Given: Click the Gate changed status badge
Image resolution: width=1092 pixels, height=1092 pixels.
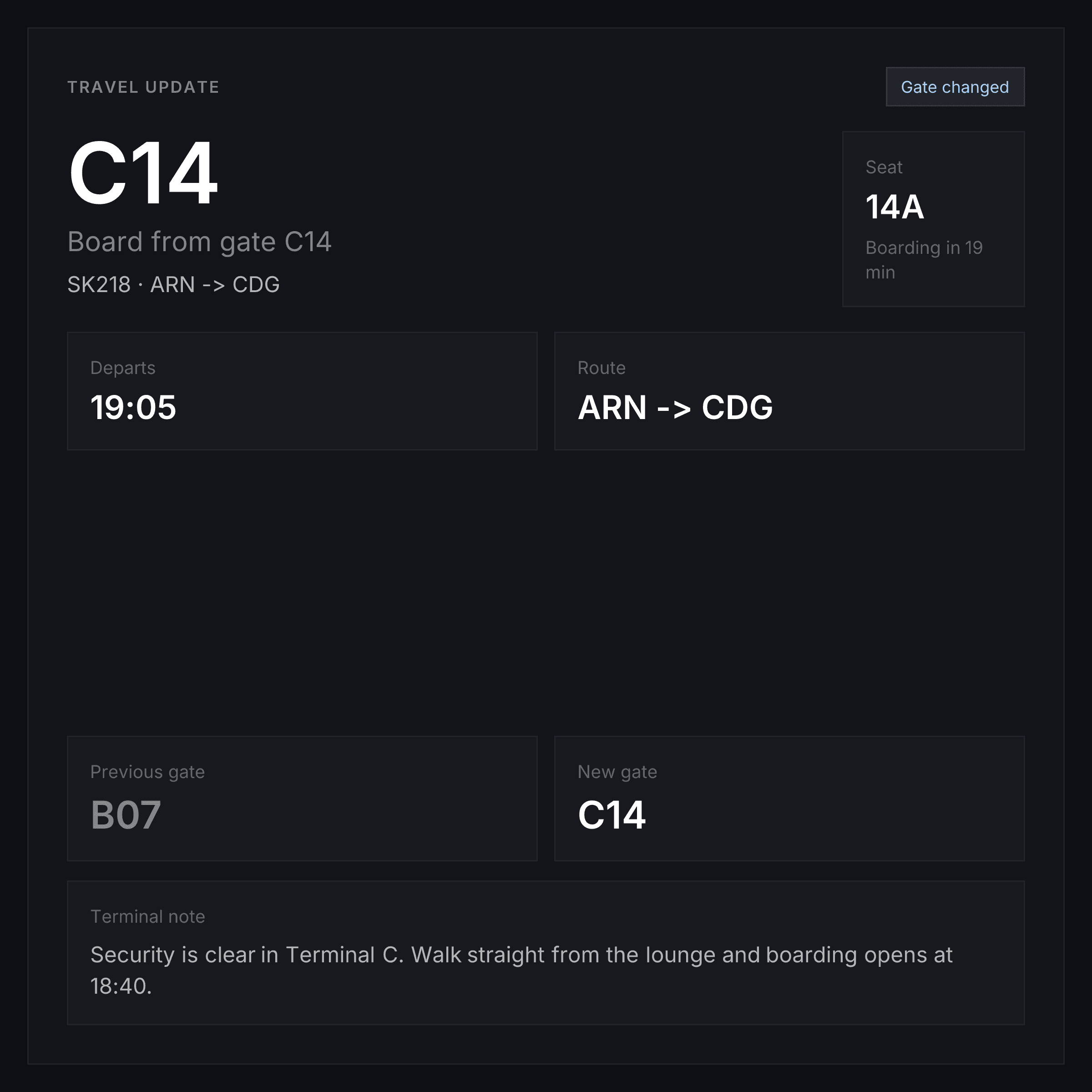Looking at the screenshot, I should [955, 87].
